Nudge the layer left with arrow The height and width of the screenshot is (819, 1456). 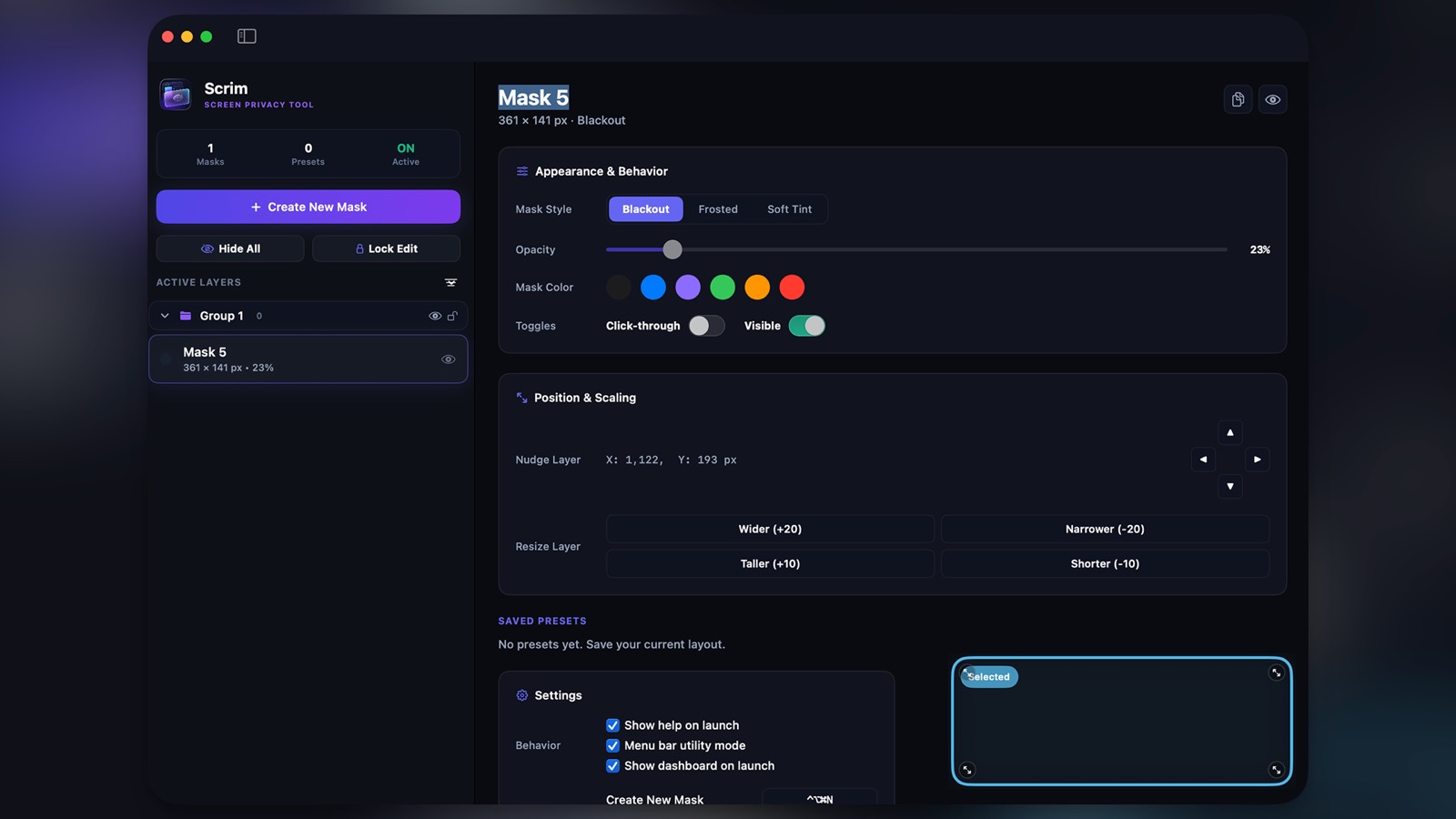[x=1203, y=460]
